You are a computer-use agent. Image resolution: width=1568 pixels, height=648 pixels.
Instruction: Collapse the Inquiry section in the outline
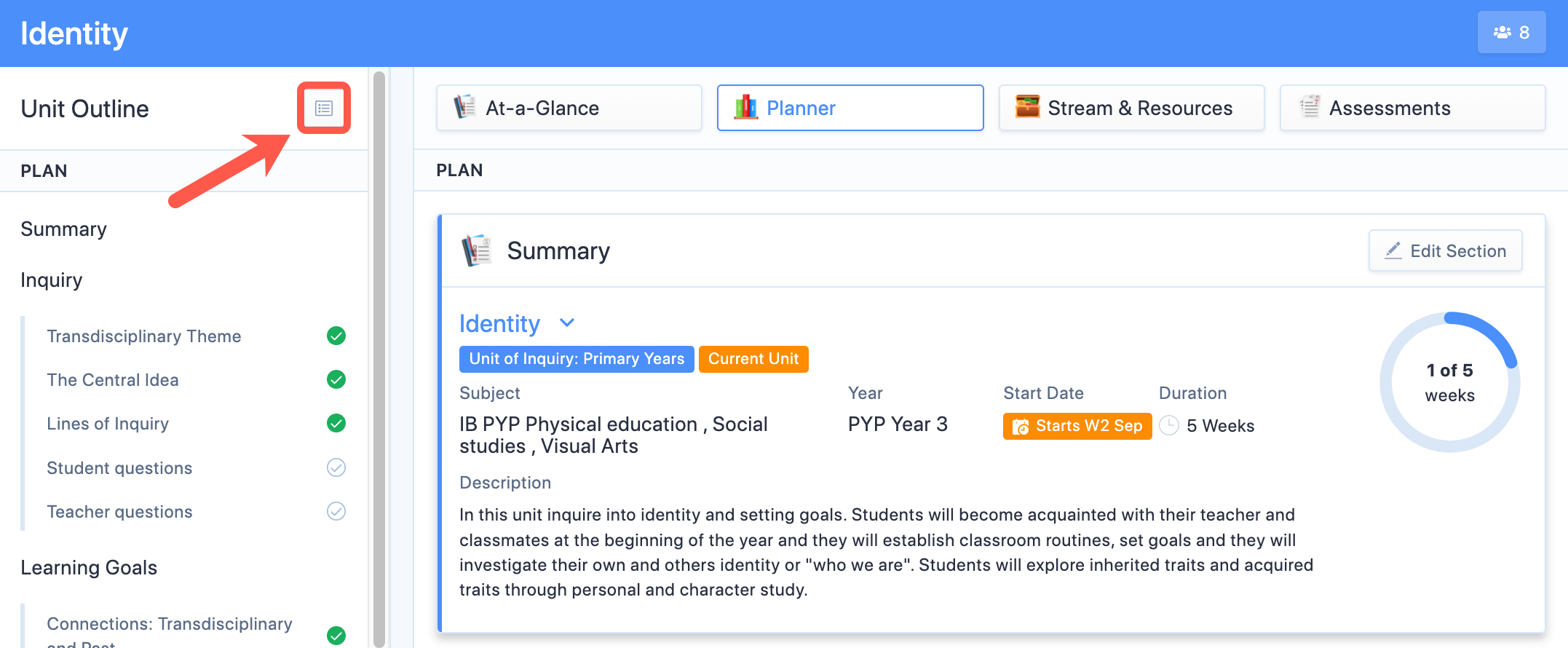[52, 280]
